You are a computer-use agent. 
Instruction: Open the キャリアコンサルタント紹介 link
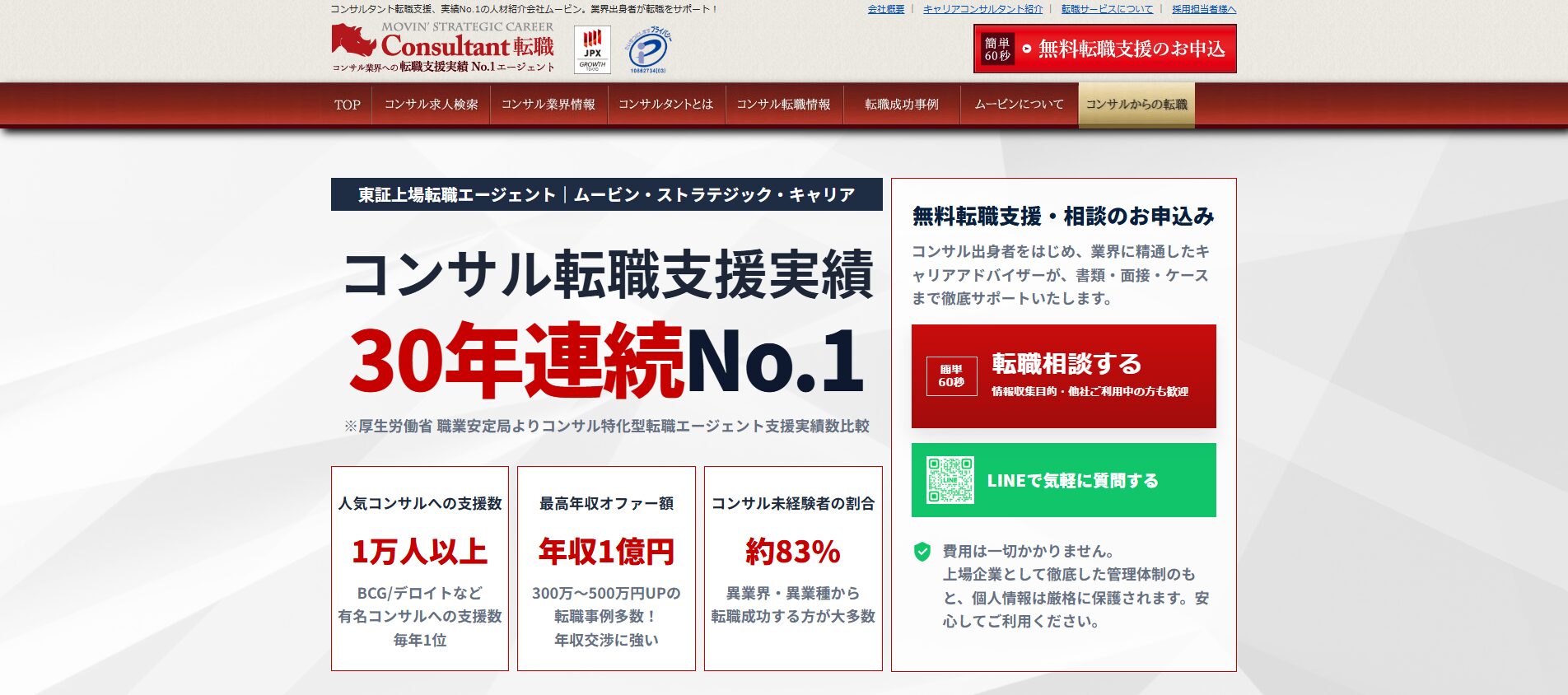(982, 9)
